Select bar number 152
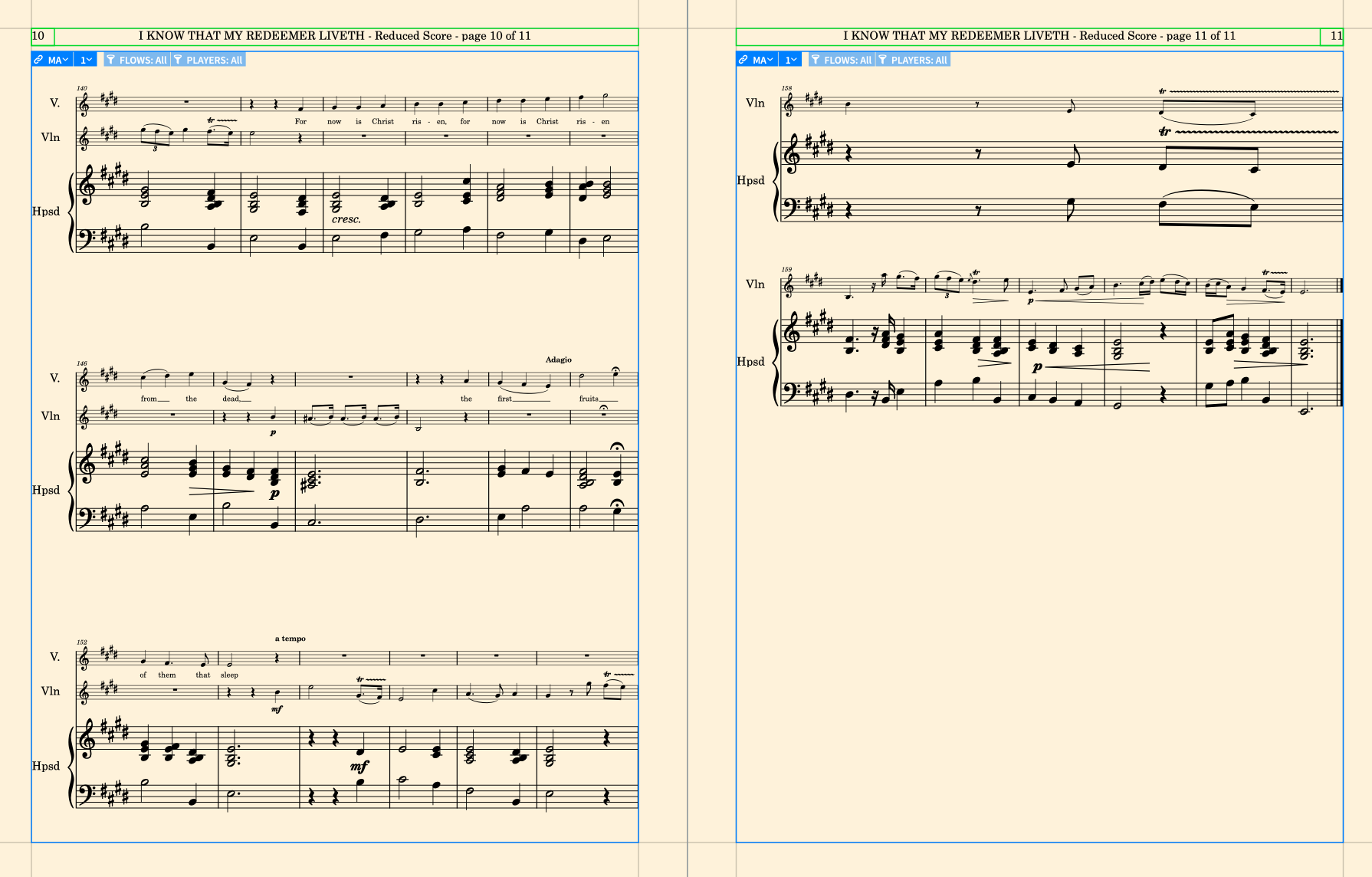This screenshot has width=1372, height=877. [x=82, y=642]
